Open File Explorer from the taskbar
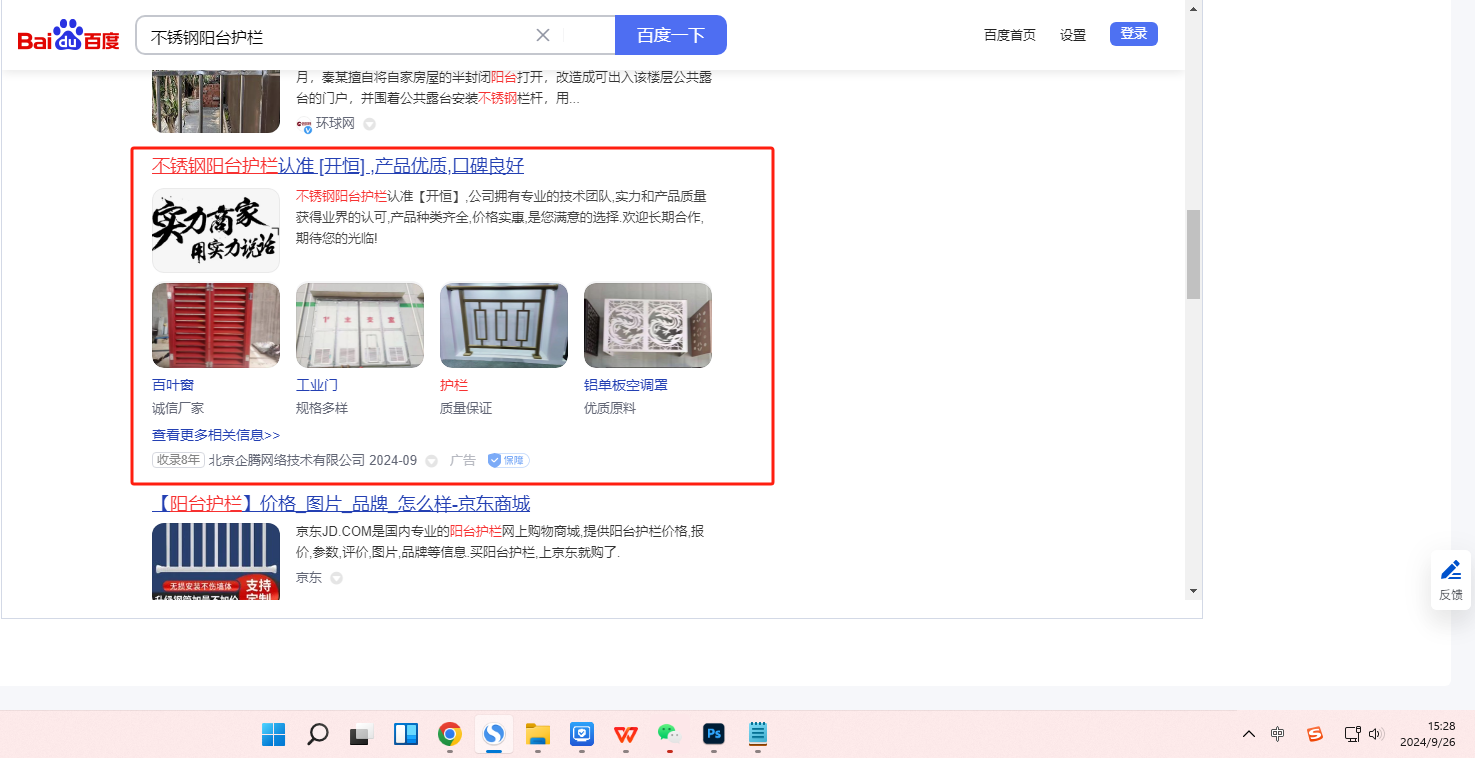This screenshot has width=1475, height=758. (x=538, y=735)
